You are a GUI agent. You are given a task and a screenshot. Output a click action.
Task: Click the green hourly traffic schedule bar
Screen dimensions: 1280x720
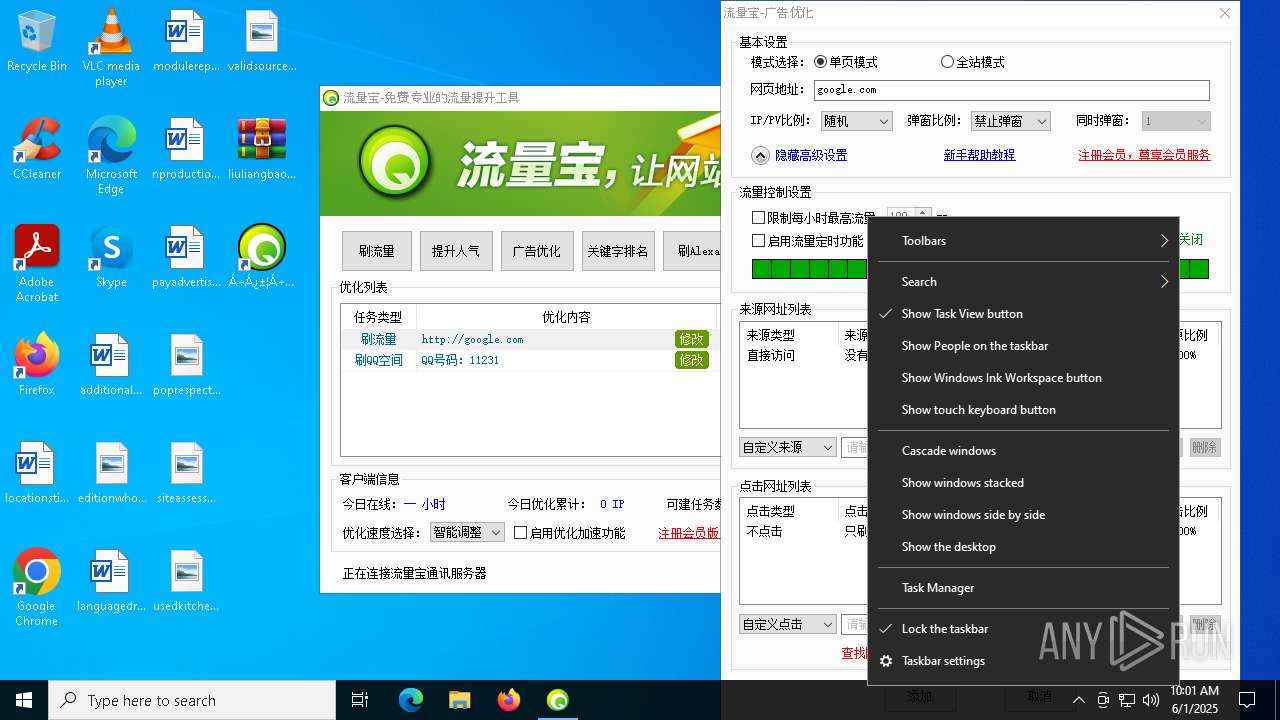point(809,269)
